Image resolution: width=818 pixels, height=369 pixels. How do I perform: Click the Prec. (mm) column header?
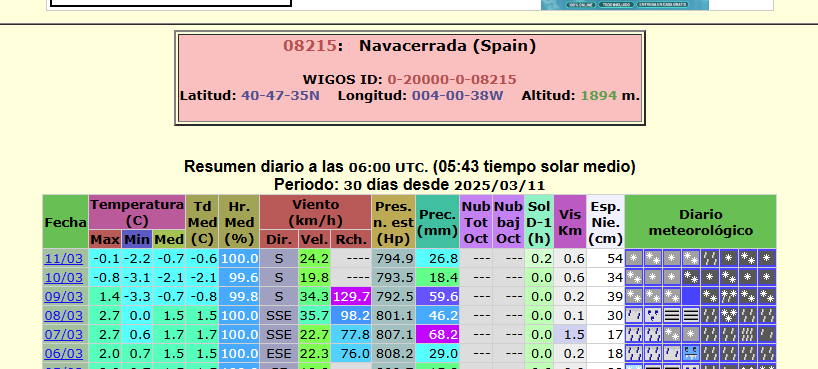pyautogui.click(x=438, y=222)
